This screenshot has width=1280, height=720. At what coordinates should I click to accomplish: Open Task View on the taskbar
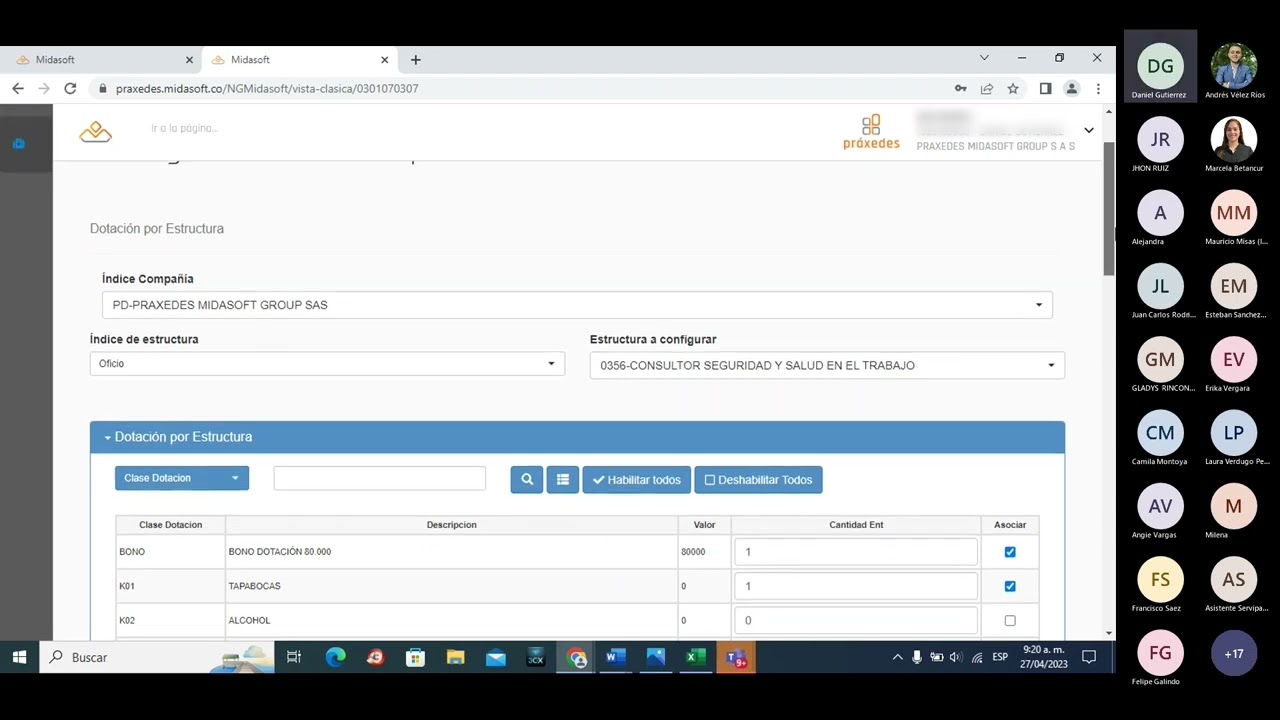(x=294, y=657)
